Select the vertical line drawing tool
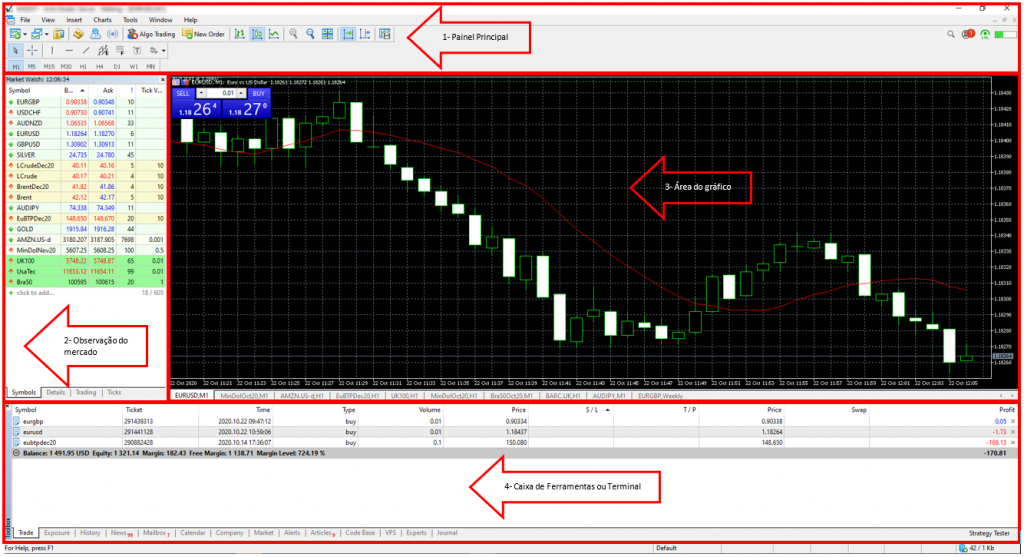This screenshot has height=557, width=1024. click(52, 50)
